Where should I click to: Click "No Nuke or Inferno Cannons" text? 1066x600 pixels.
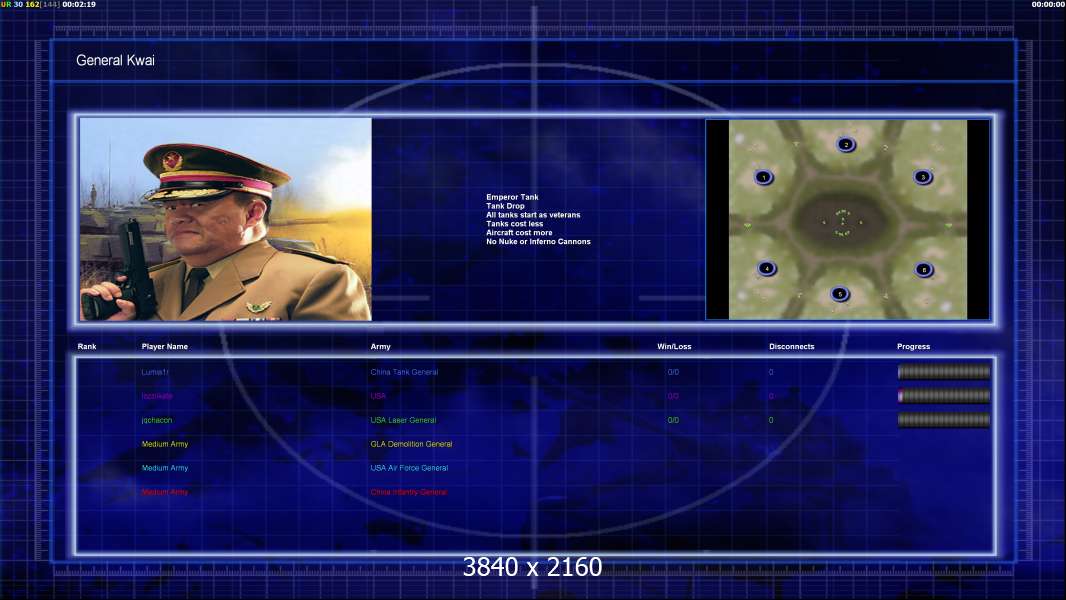pyautogui.click(x=538, y=241)
